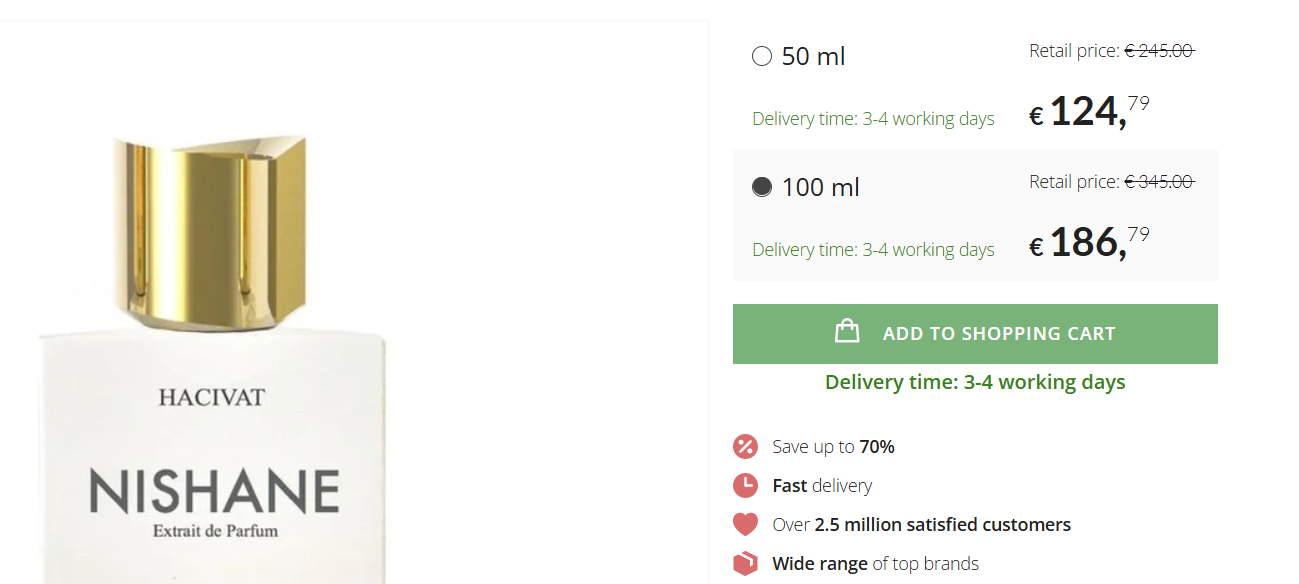Click the € 124,79 price
Image resolution: width=1299 pixels, height=584 pixels.
click(x=1089, y=112)
